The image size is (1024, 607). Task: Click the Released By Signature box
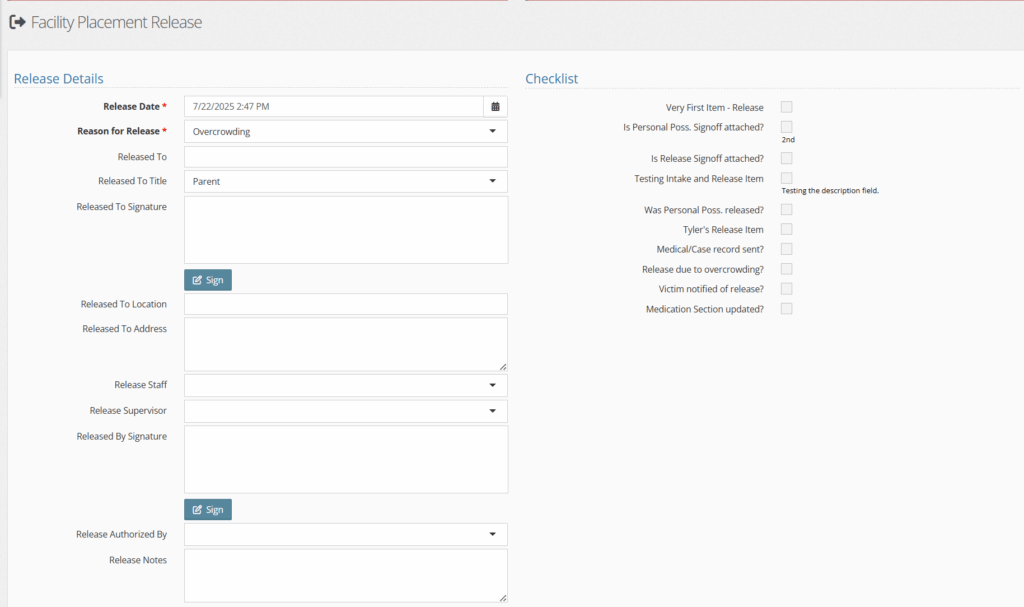[x=345, y=459]
